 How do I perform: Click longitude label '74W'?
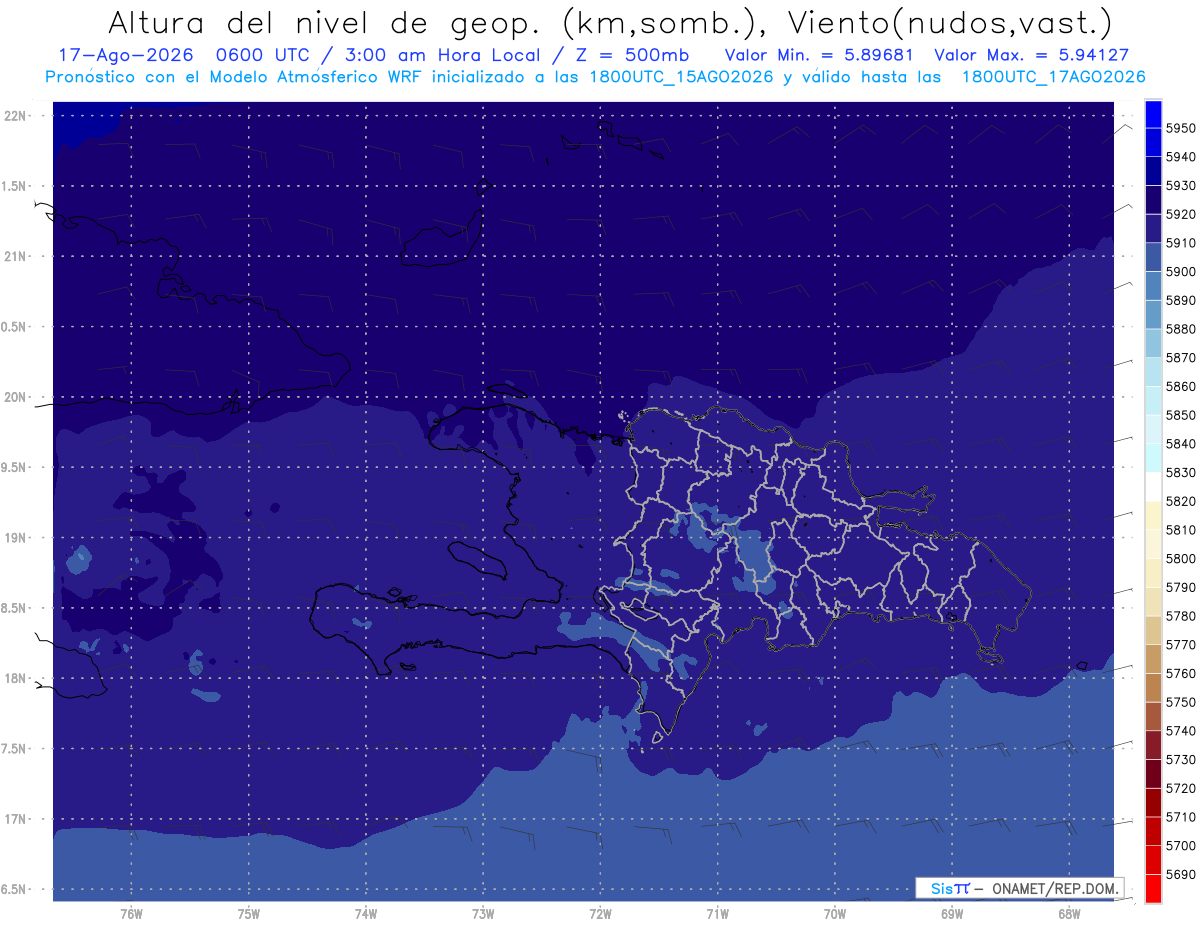pyautogui.click(x=366, y=913)
